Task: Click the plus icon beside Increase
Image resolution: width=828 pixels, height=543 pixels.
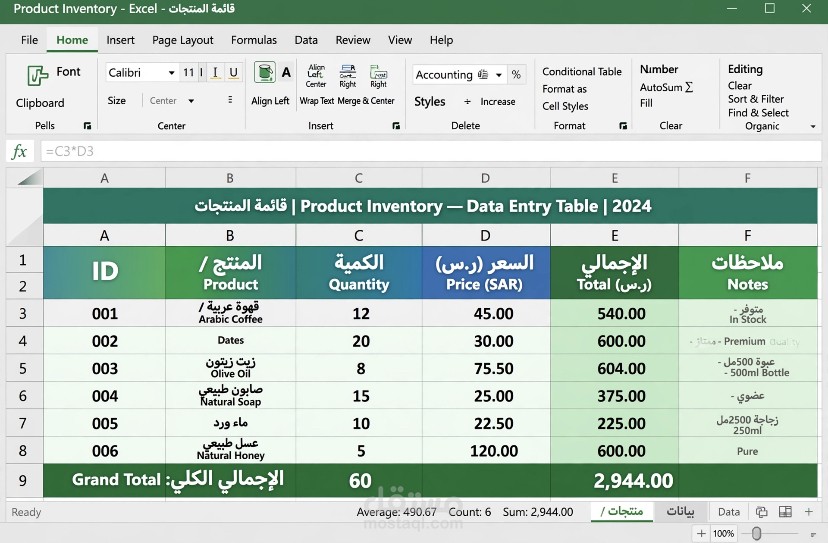Action: click(x=467, y=101)
